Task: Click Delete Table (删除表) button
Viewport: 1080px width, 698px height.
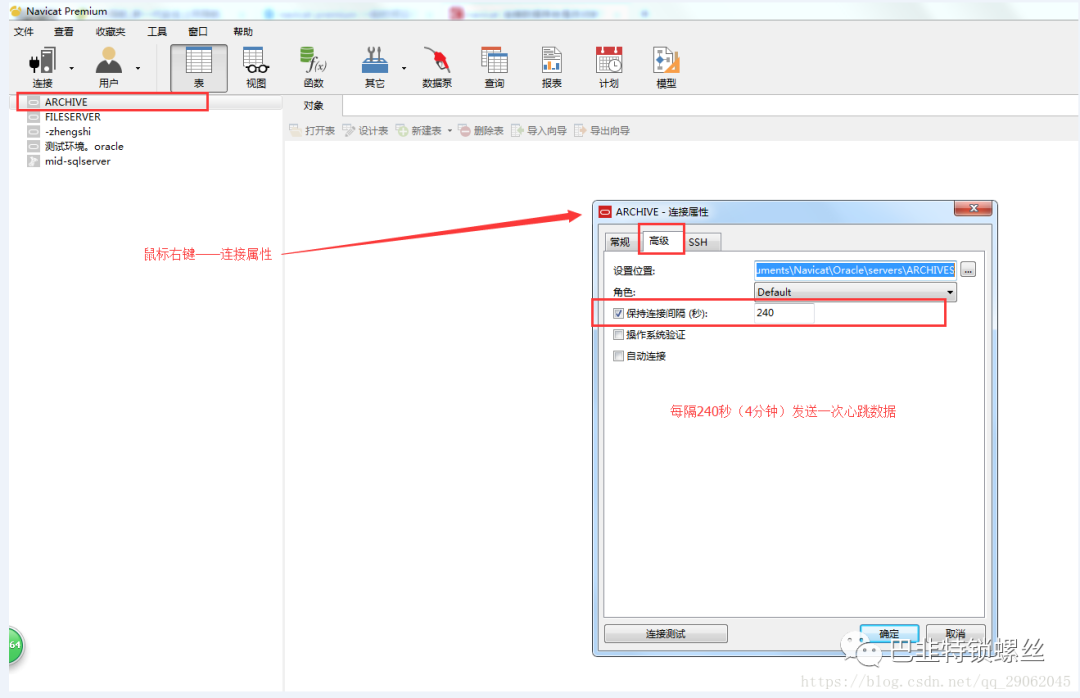Action: [481, 130]
